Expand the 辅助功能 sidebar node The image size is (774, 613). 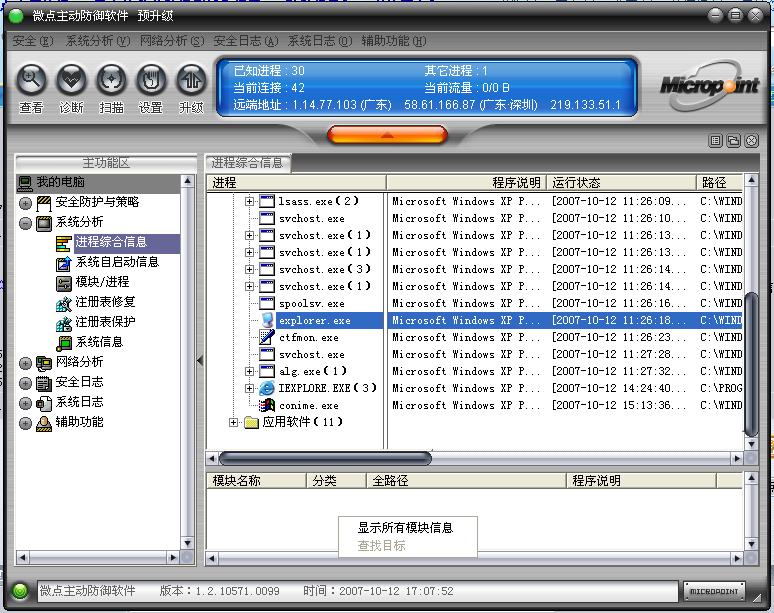pyautogui.click(x=25, y=423)
